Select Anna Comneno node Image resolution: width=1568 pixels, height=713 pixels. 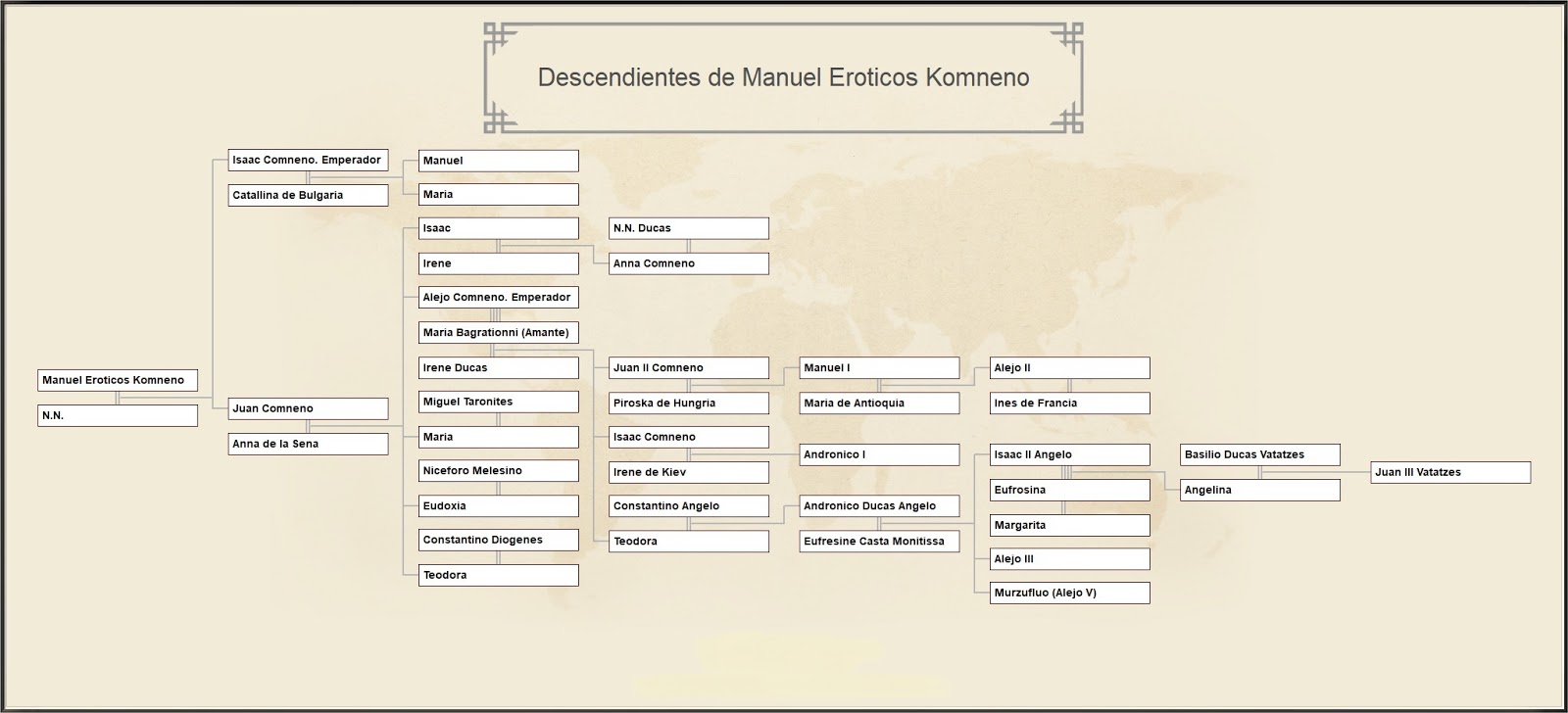689,263
